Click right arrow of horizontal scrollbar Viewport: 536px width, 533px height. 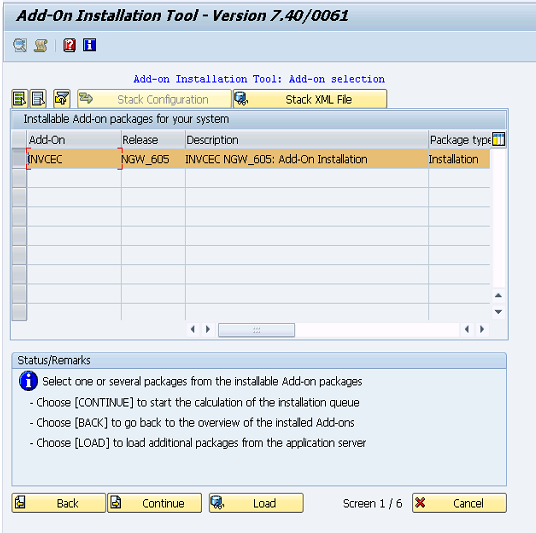(x=482, y=329)
